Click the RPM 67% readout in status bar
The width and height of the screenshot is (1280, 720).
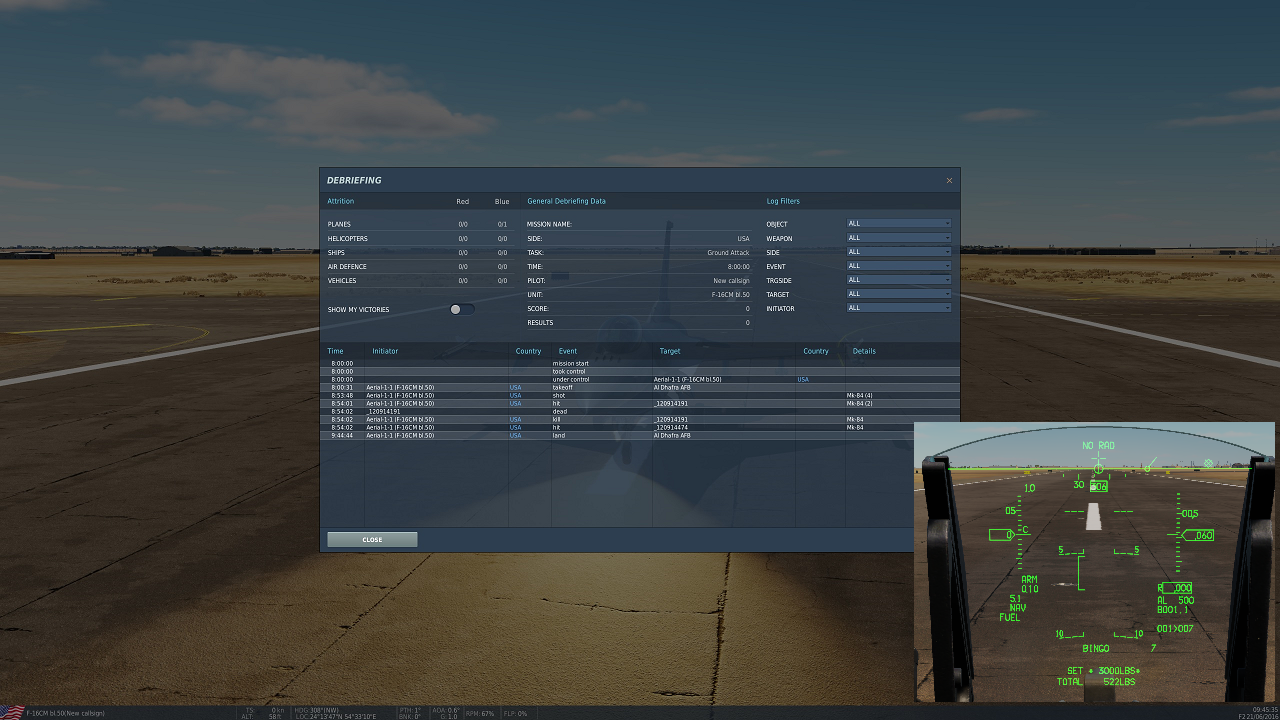[480, 713]
